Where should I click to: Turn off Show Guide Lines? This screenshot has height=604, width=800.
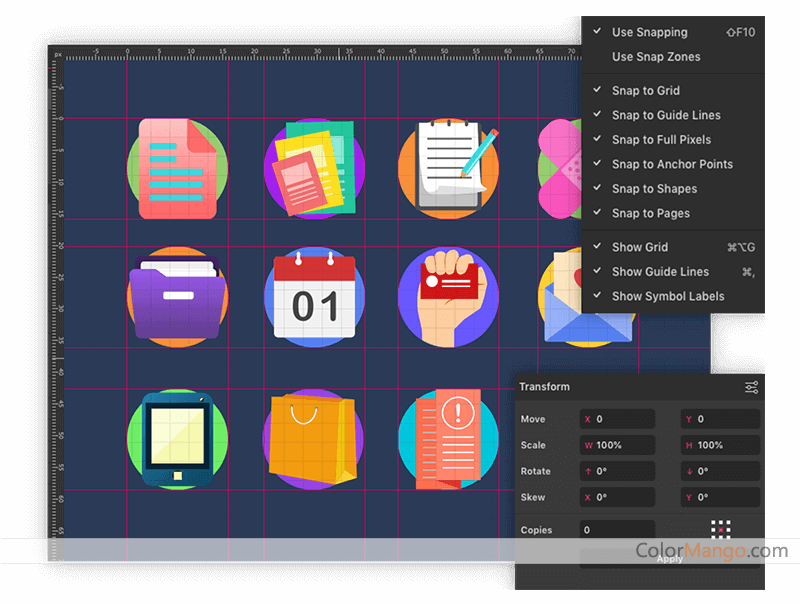(660, 272)
